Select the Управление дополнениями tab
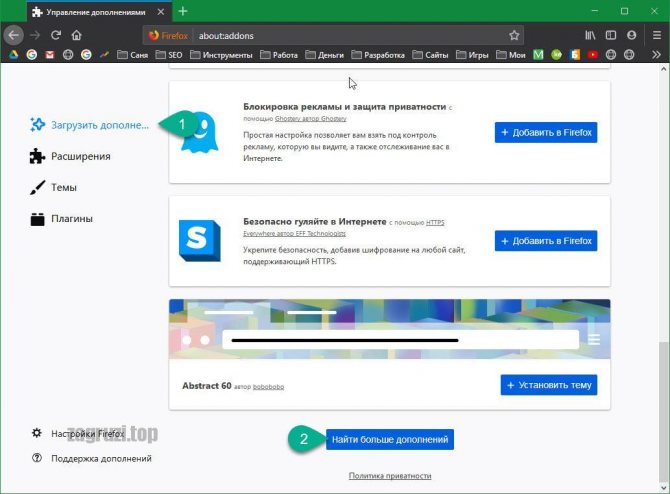The width and height of the screenshot is (670, 494). click(99, 12)
